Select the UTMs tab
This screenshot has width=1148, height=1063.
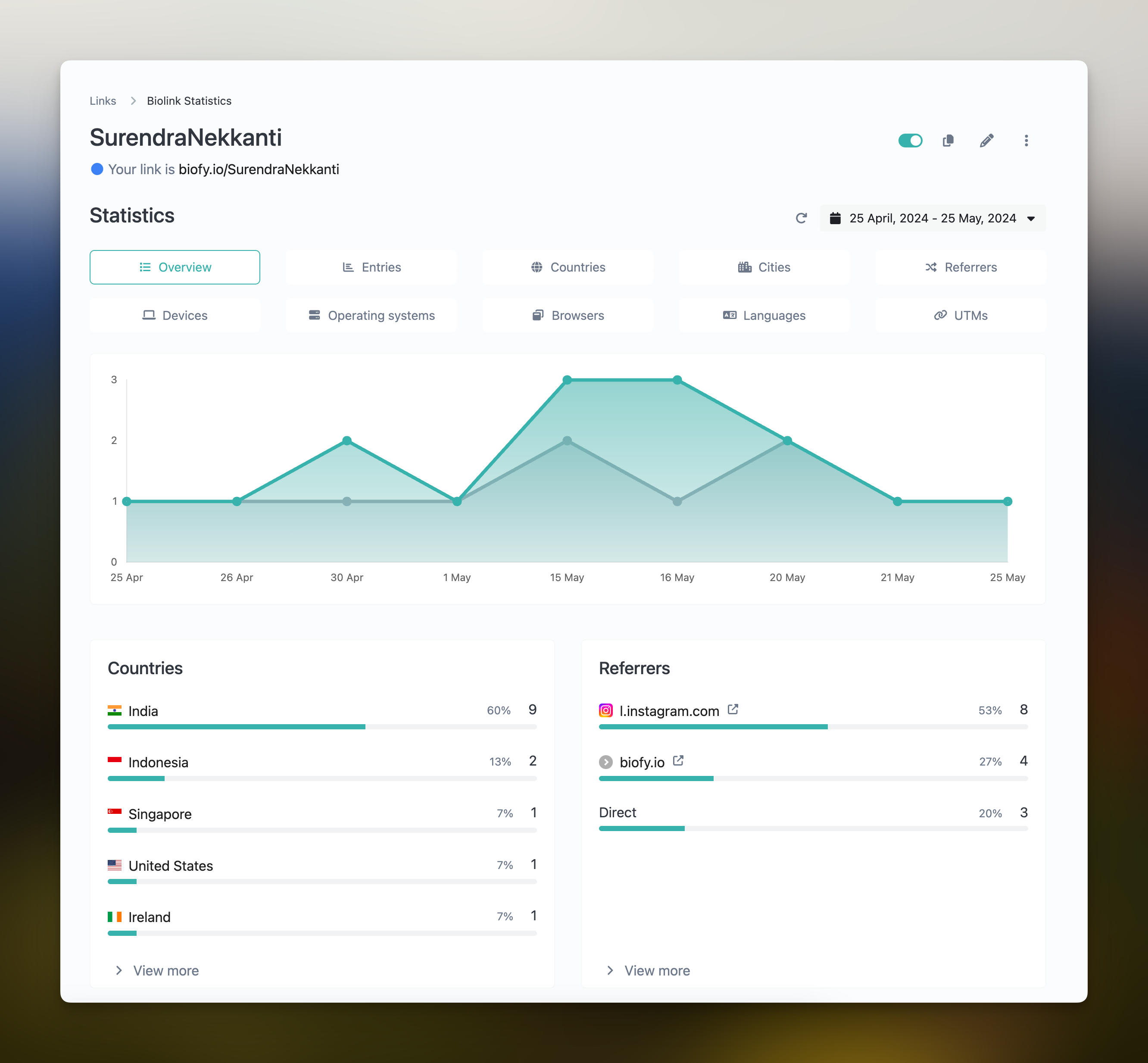pos(960,315)
